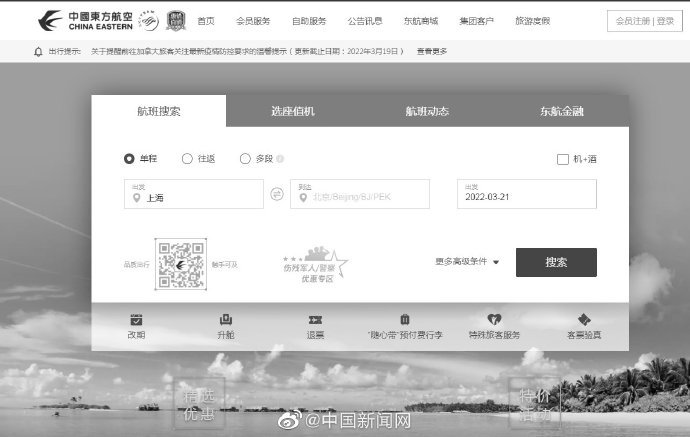Viewport: 690px width, 437px height.
Task: Open the 客票验真 ticket verification icon
Action: click(584, 320)
